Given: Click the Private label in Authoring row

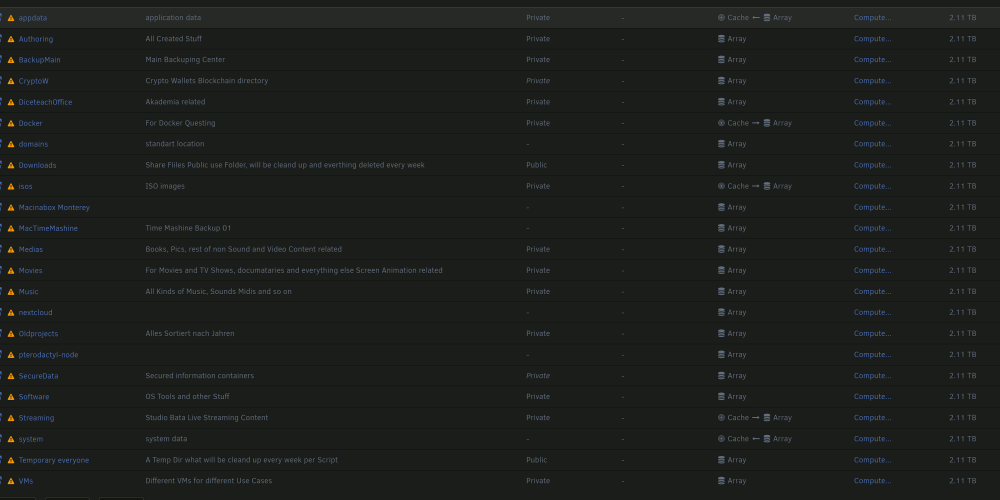Looking at the screenshot, I should 538,39.
